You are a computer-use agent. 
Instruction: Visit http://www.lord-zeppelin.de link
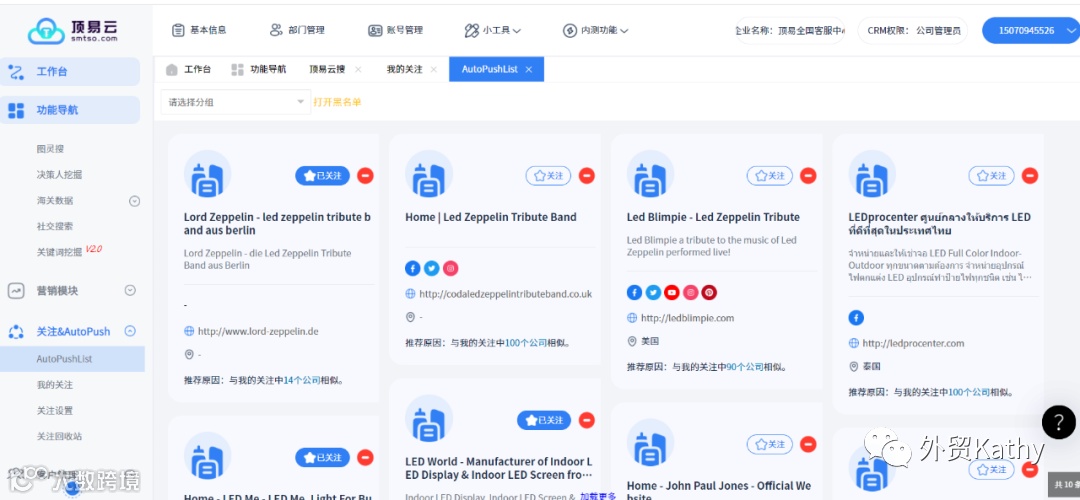click(258, 331)
